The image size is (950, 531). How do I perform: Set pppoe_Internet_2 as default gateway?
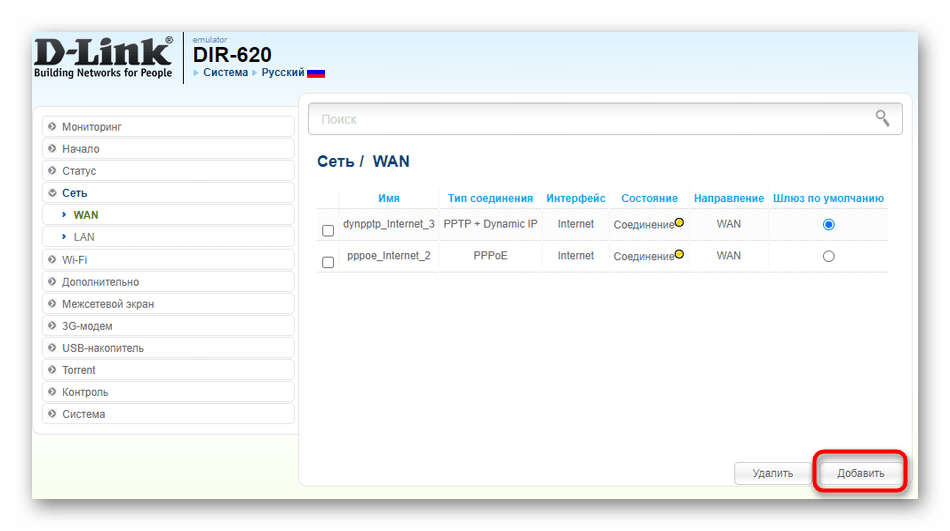point(828,256)
